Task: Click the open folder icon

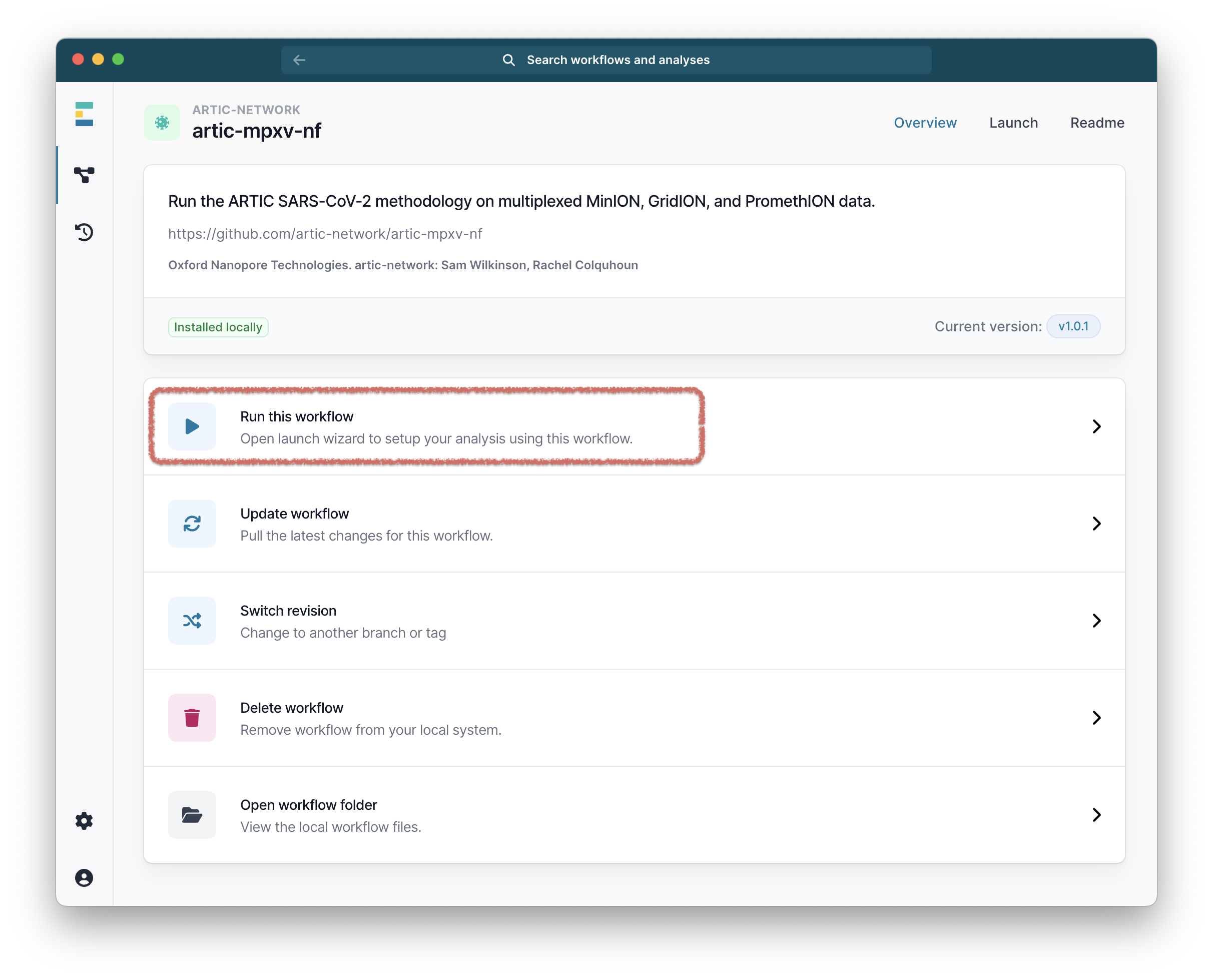Action: click(192, 815)
